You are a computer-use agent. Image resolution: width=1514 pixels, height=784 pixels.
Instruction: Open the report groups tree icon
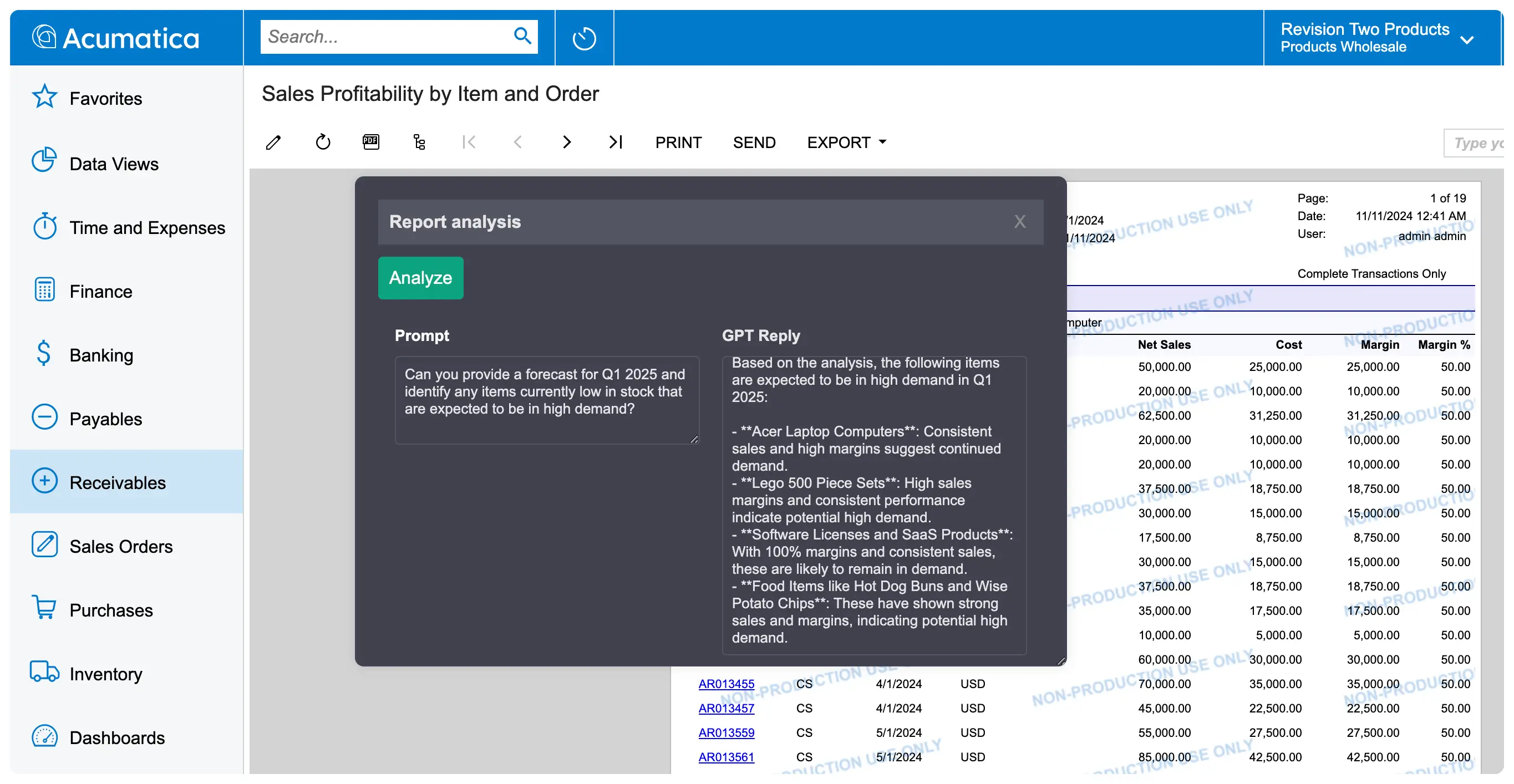pyautogui.click(x=419, y=142)
